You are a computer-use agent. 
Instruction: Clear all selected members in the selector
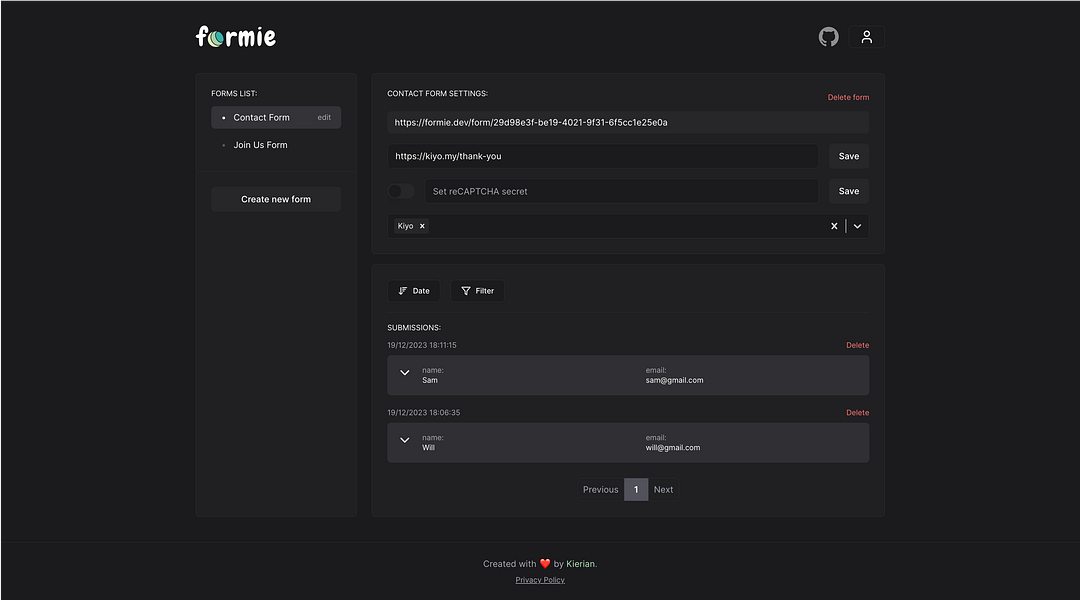[x=834, y=226]
